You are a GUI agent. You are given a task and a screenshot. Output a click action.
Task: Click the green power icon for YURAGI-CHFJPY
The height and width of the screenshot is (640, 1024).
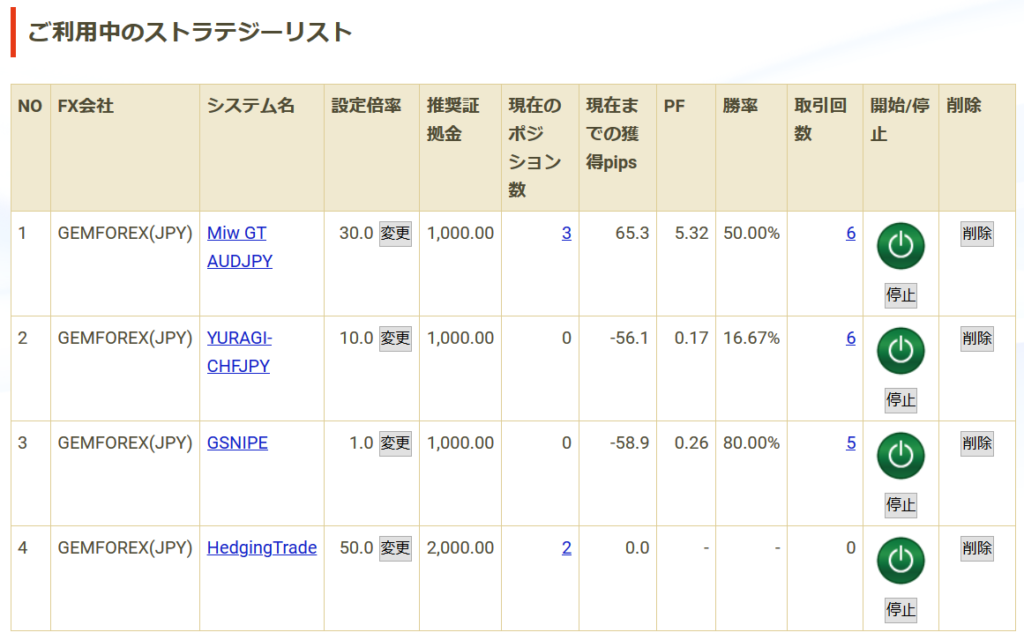tap(901, 351)
